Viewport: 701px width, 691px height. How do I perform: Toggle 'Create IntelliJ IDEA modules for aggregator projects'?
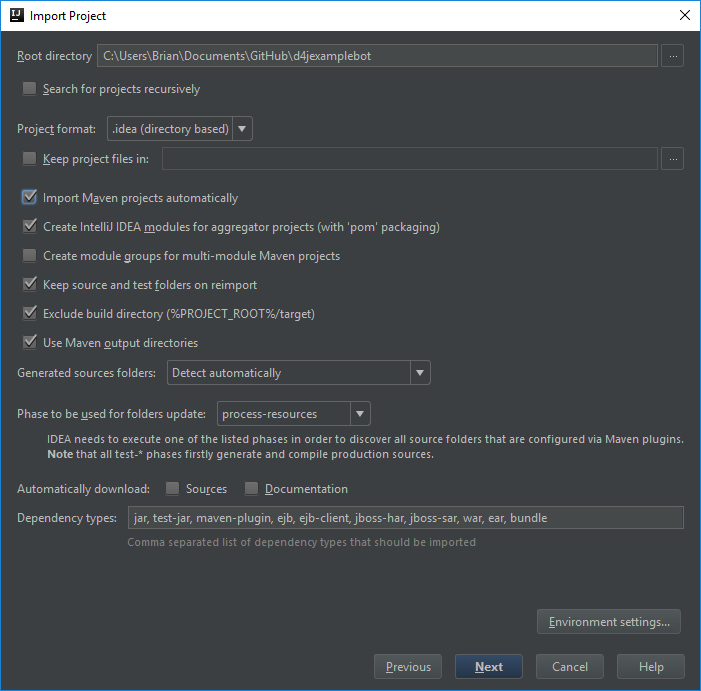pos(30,226)
